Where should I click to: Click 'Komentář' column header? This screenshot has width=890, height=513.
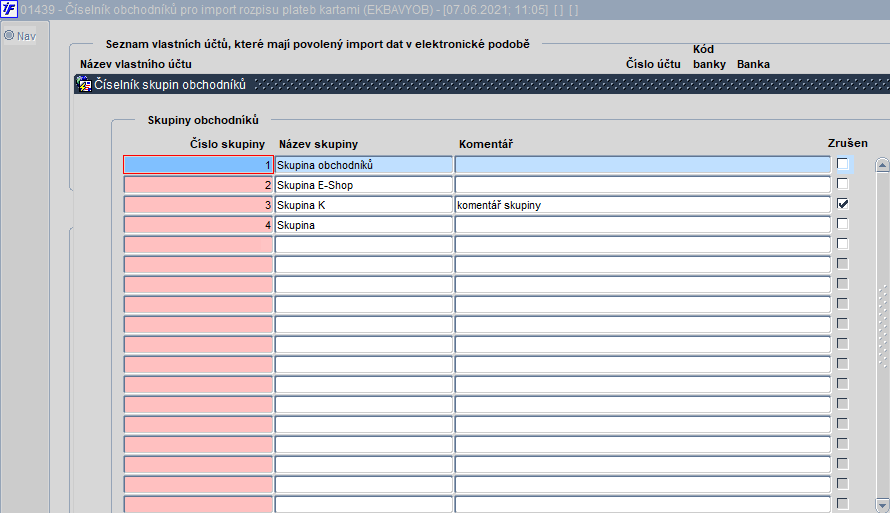pyautogui.click(x=486, y=144)
